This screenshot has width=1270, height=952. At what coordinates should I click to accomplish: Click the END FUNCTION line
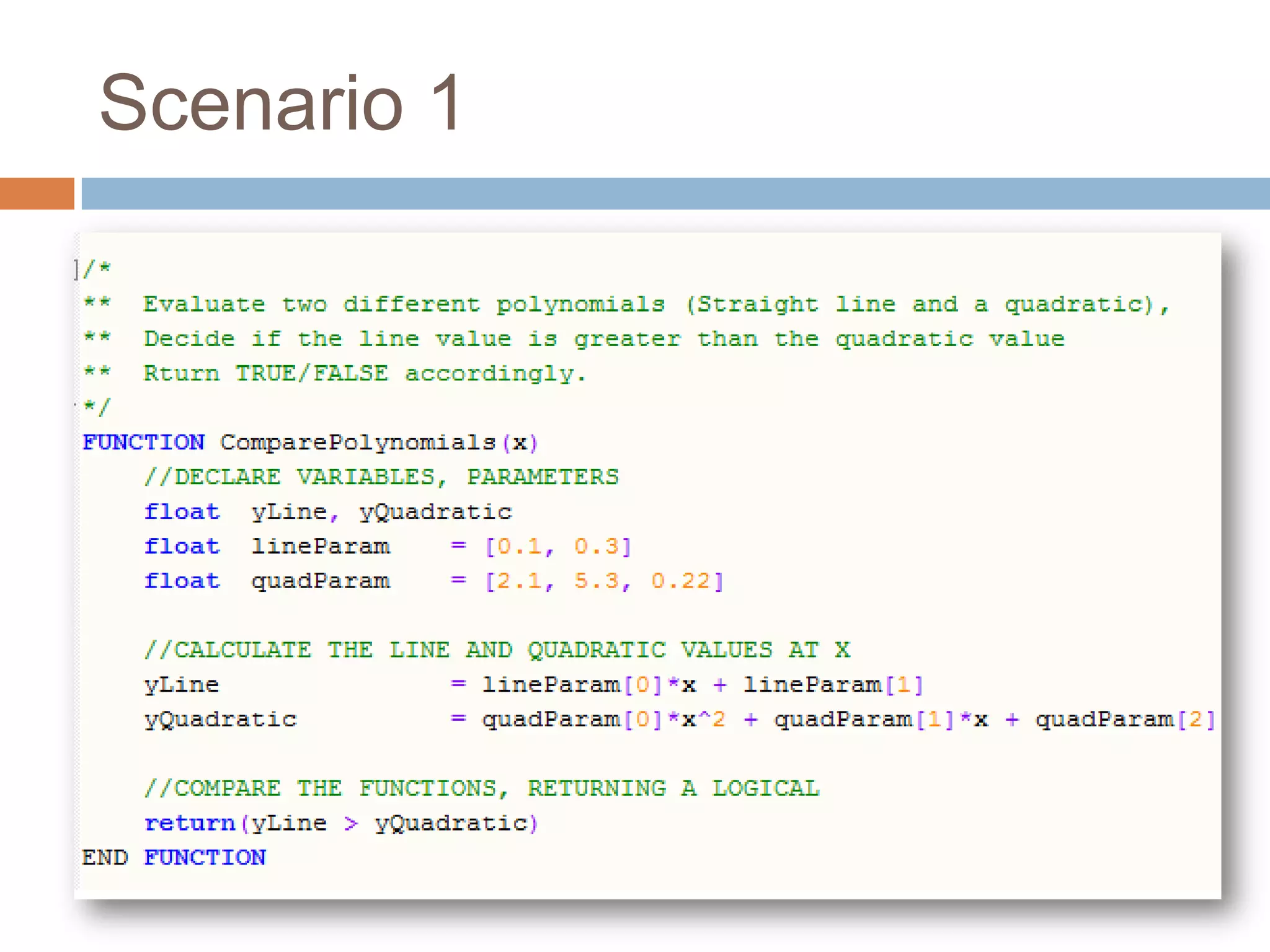click(174, 858)
